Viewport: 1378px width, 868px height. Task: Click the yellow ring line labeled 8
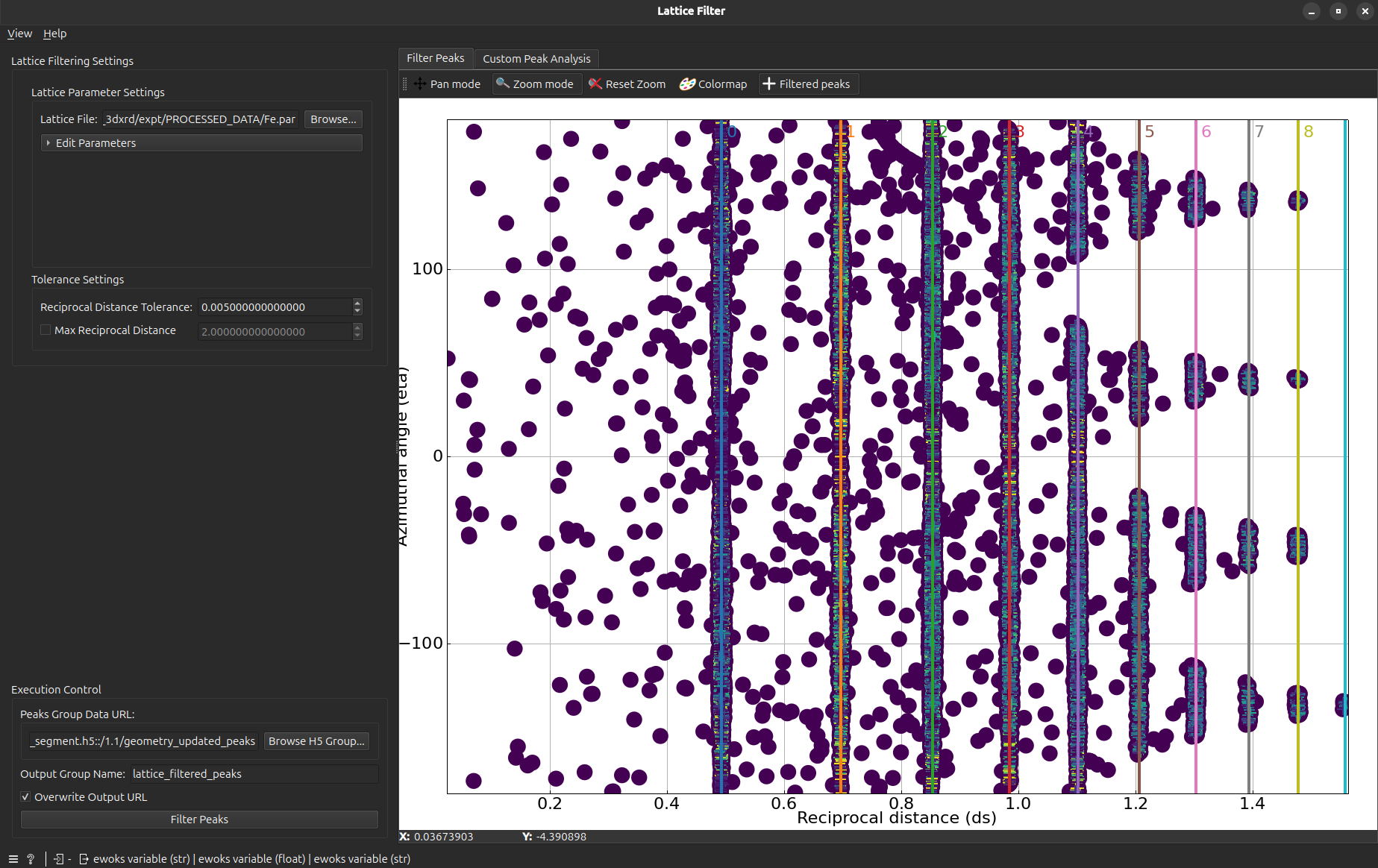point(1298,456)
